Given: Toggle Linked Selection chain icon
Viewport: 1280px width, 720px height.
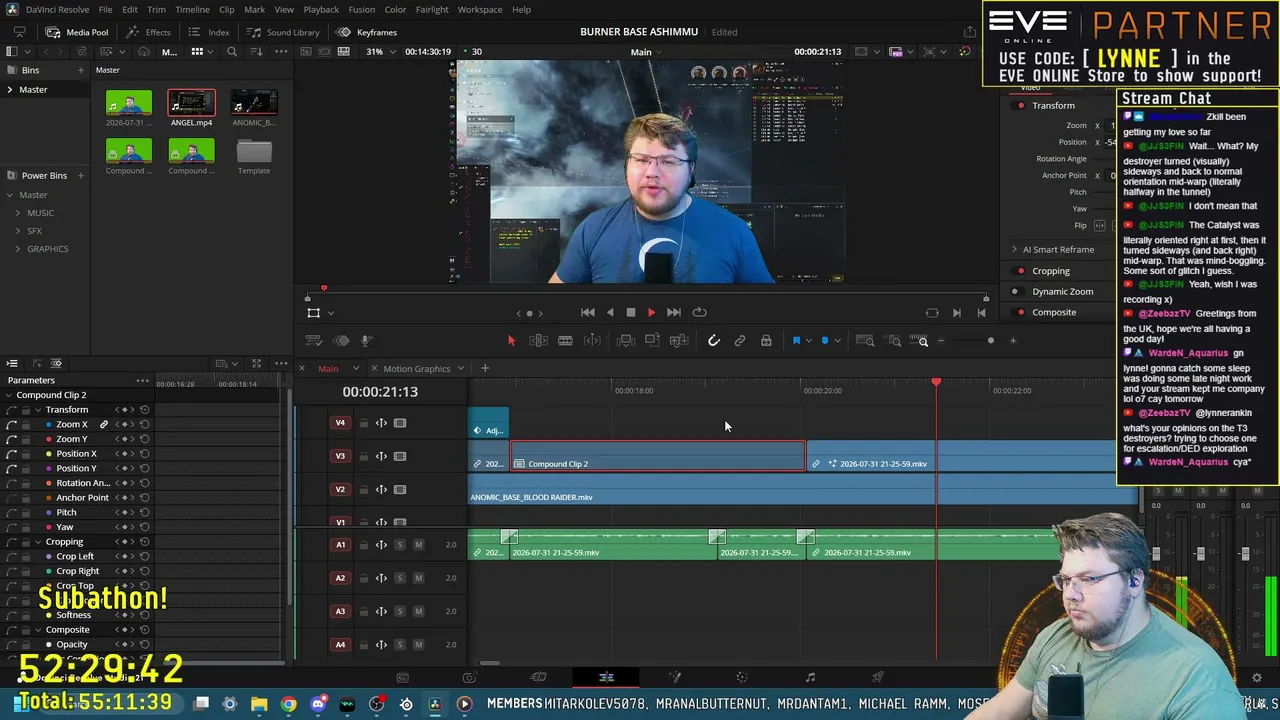Looking at the screenshot, I should click(740, 341).
